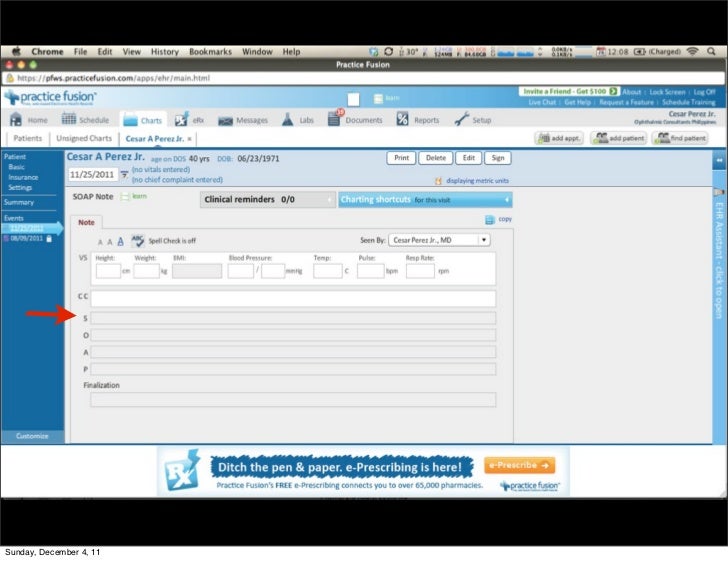Screen dimensions: 728x561
Task: Open the Live Chat link
Action: click(542, 102)
